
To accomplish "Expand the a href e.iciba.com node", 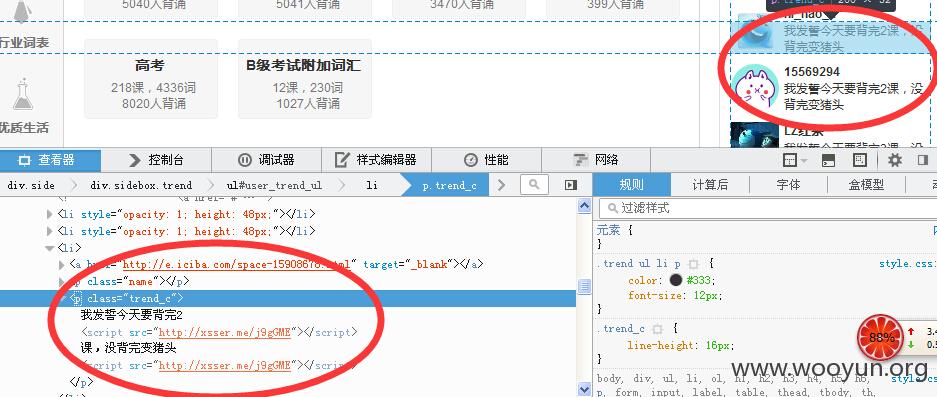I will click(62, 264).
